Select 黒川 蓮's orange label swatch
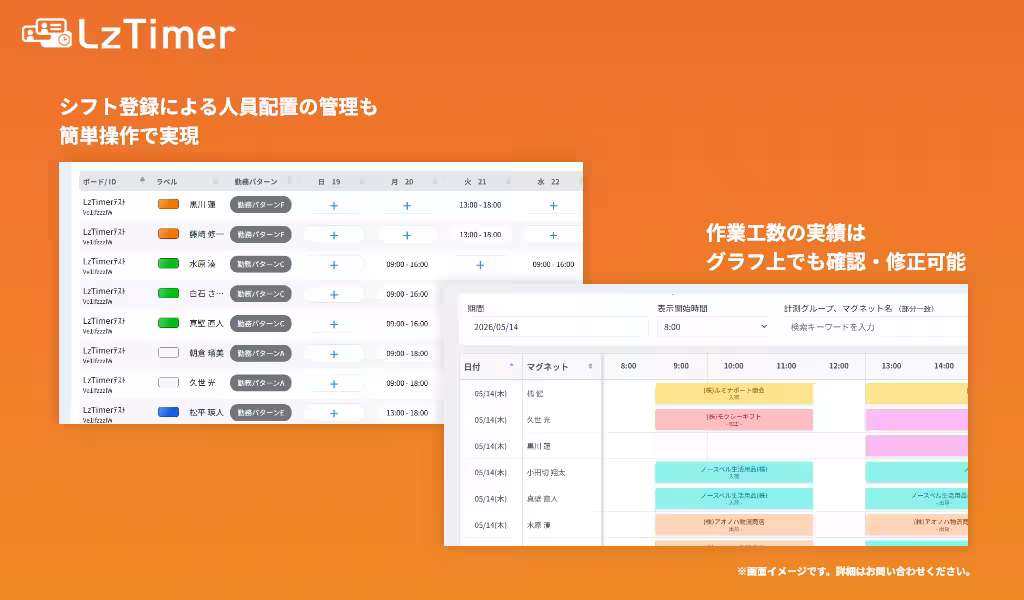Image resolution: width=1024 pixels, height=600 pixels. coord(168,204)
